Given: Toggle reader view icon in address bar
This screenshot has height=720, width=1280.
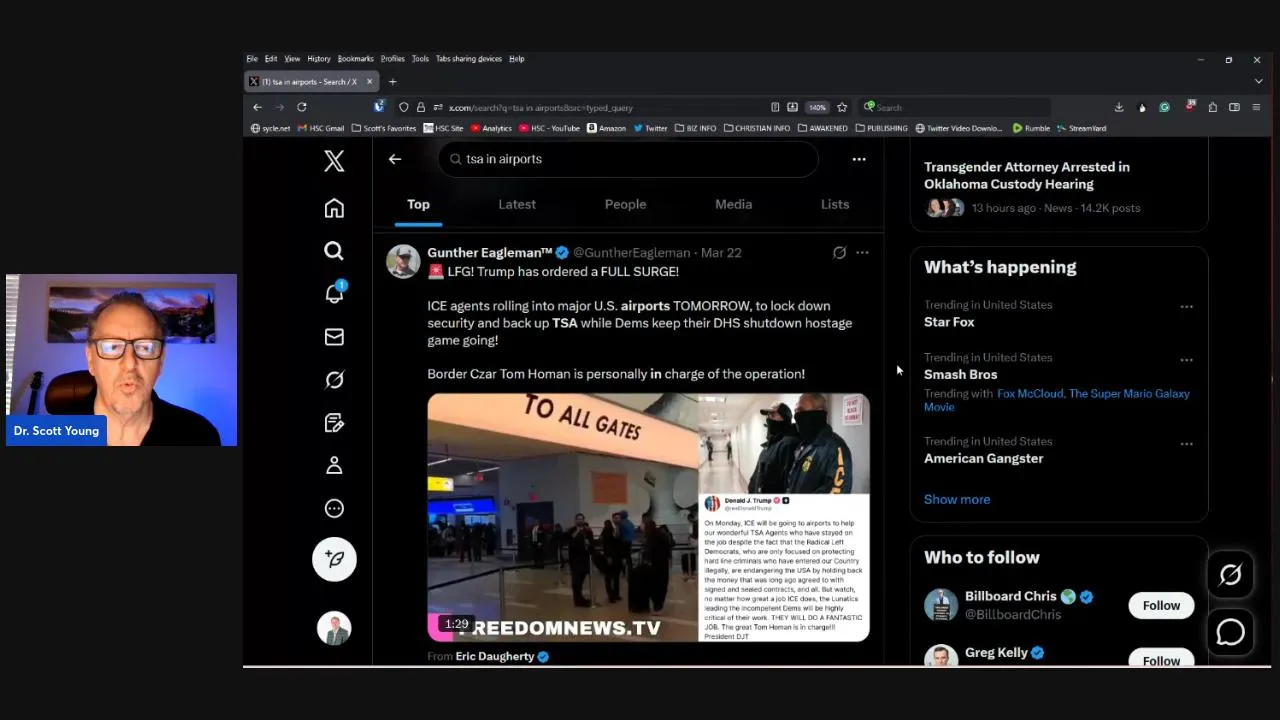Looking at the screenshot, I should tap(775, 107).
